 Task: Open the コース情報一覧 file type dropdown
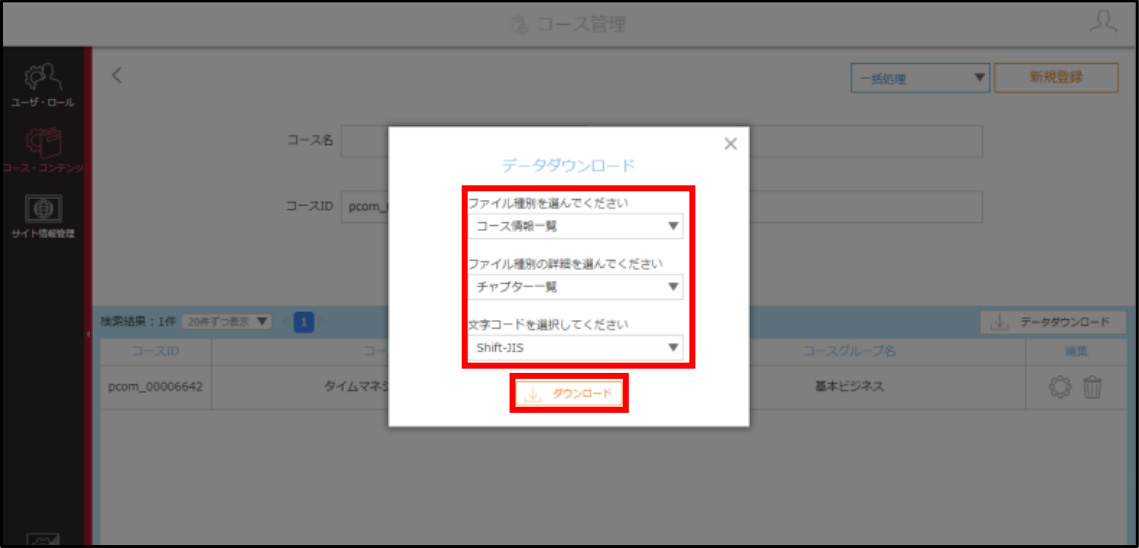pos(575,226)
